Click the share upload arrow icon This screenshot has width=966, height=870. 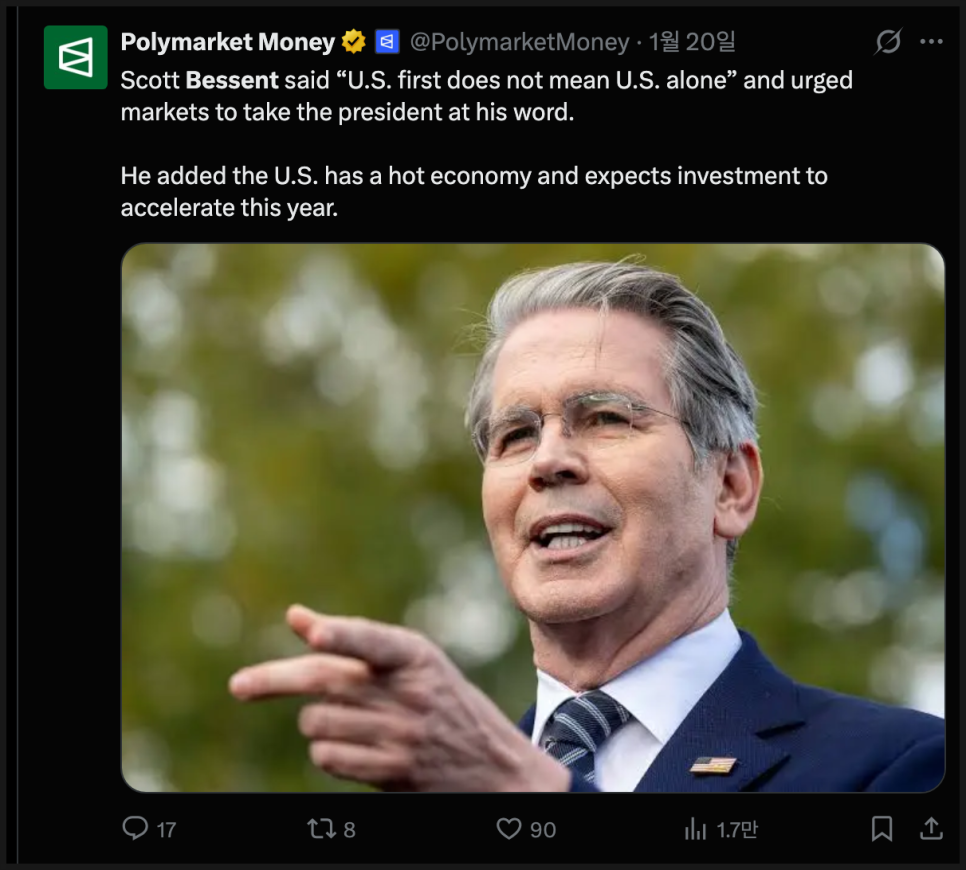(x=931, y=828)
